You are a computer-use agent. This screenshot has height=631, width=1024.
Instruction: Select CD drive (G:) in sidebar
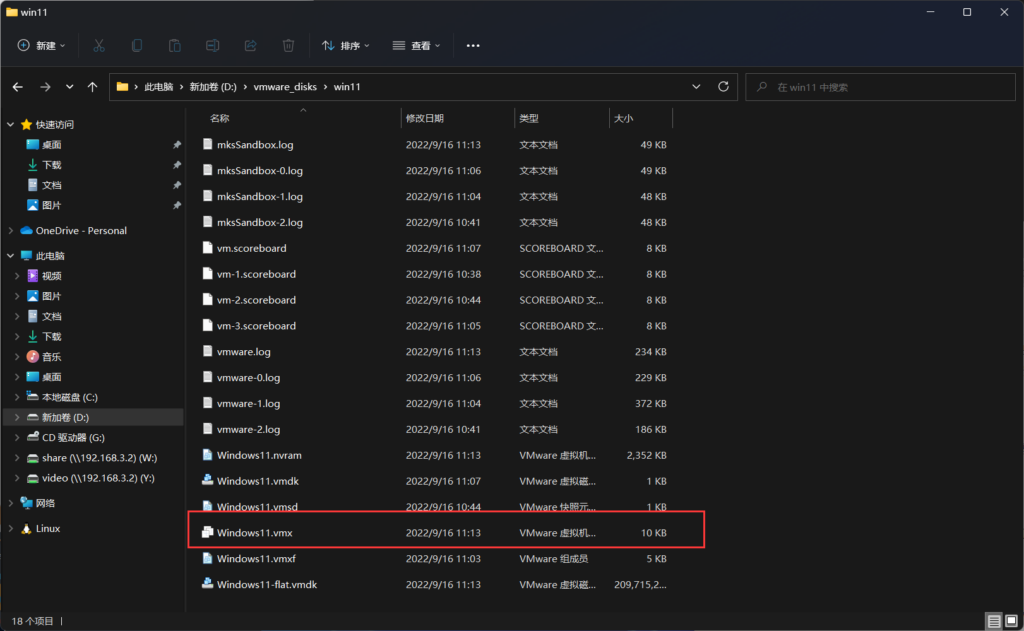click(73, 438)
